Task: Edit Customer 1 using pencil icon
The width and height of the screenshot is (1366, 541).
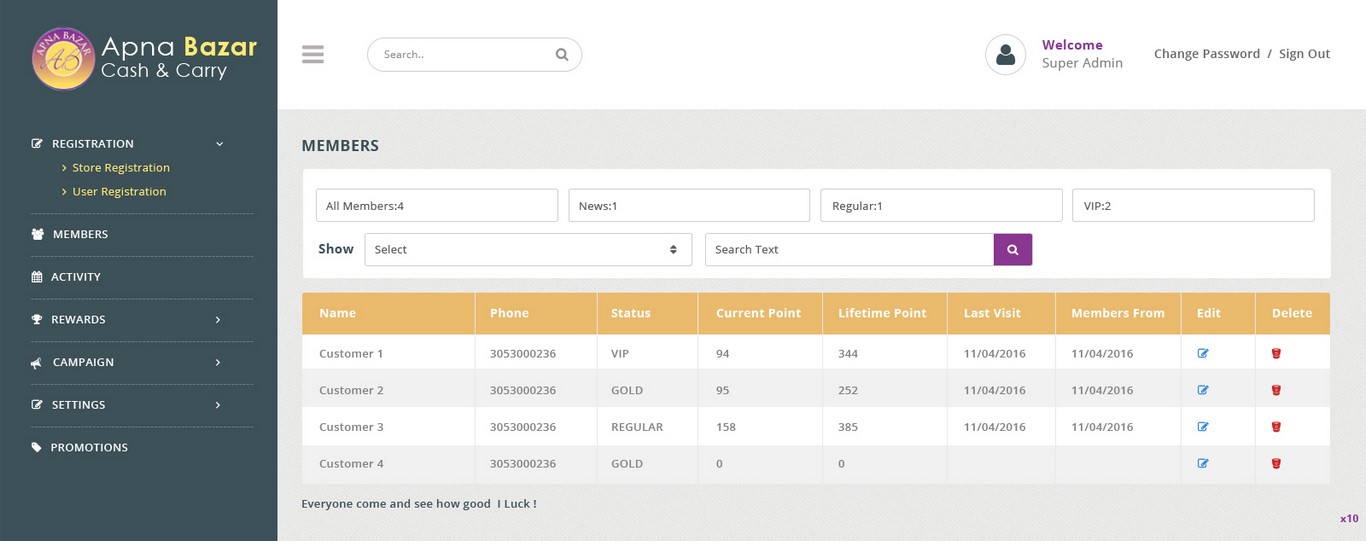Action: click(1203, 353)
